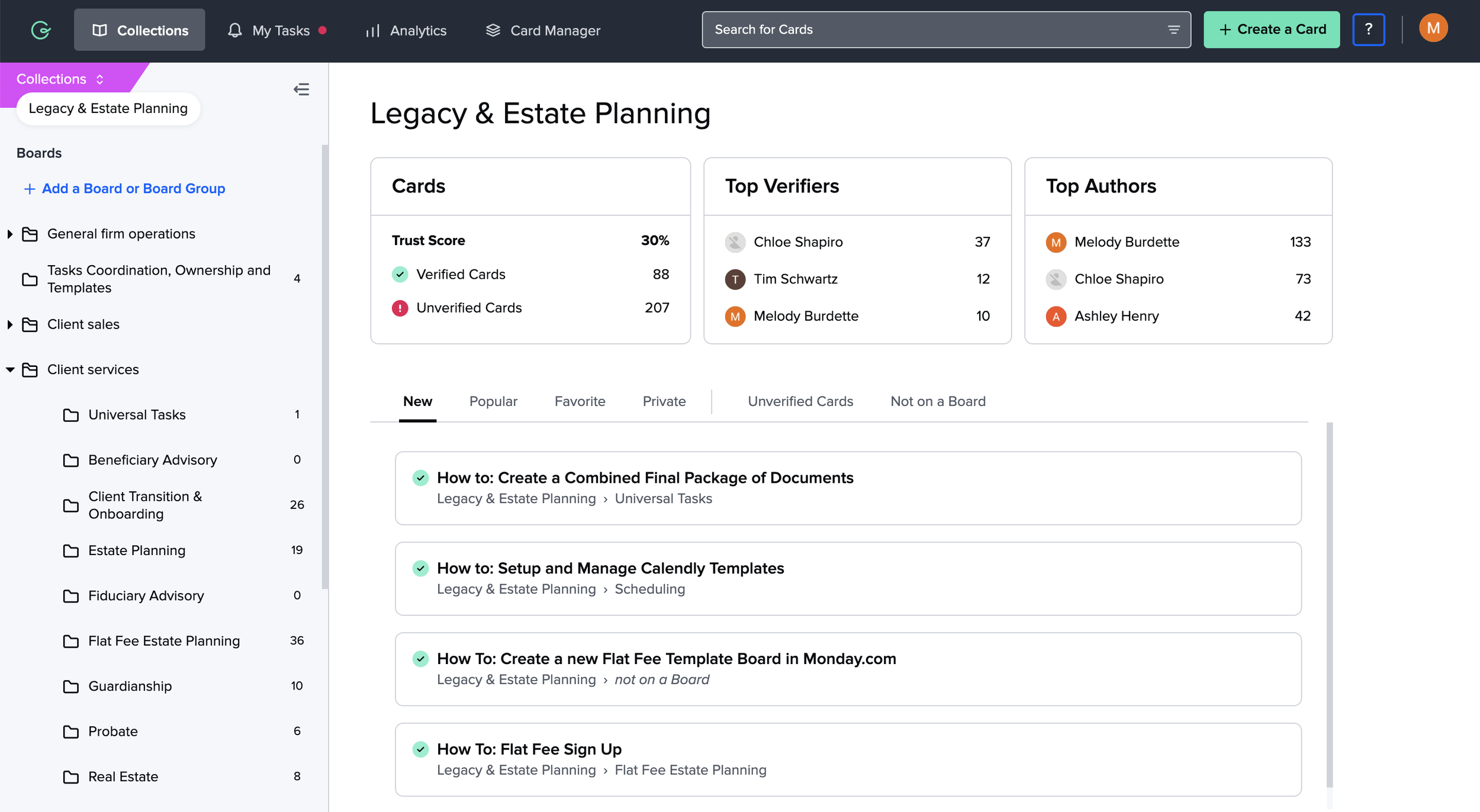Expand the General firm operations group
This screenshot has height=812, width=1480.
10,234
